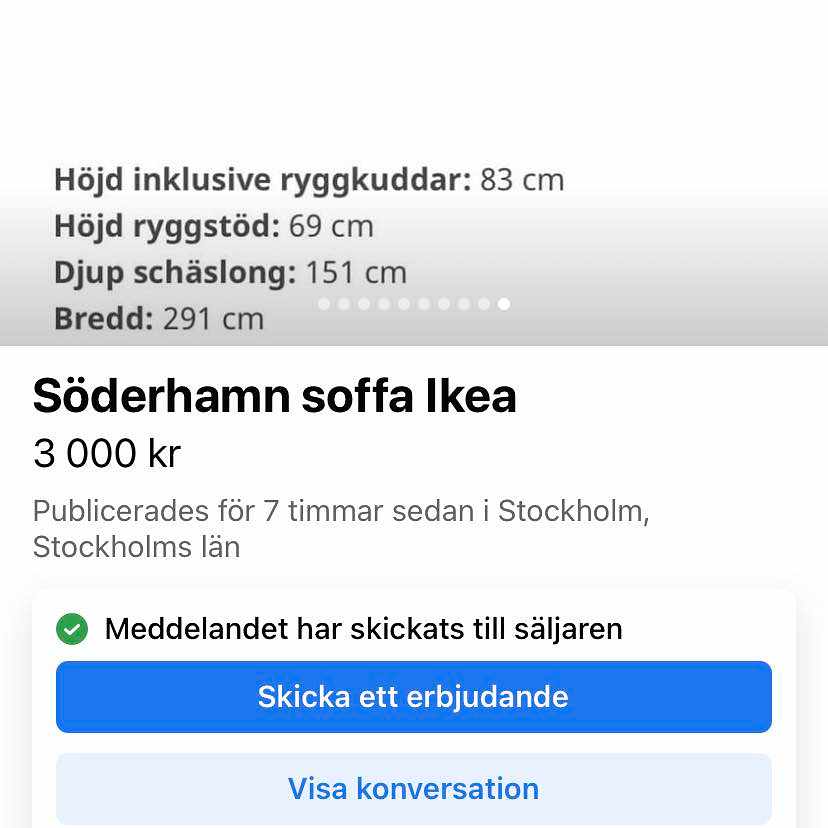Switch to eighth photo carousel dot
This screenshot has width=828, height=828.
coord(464,304)
